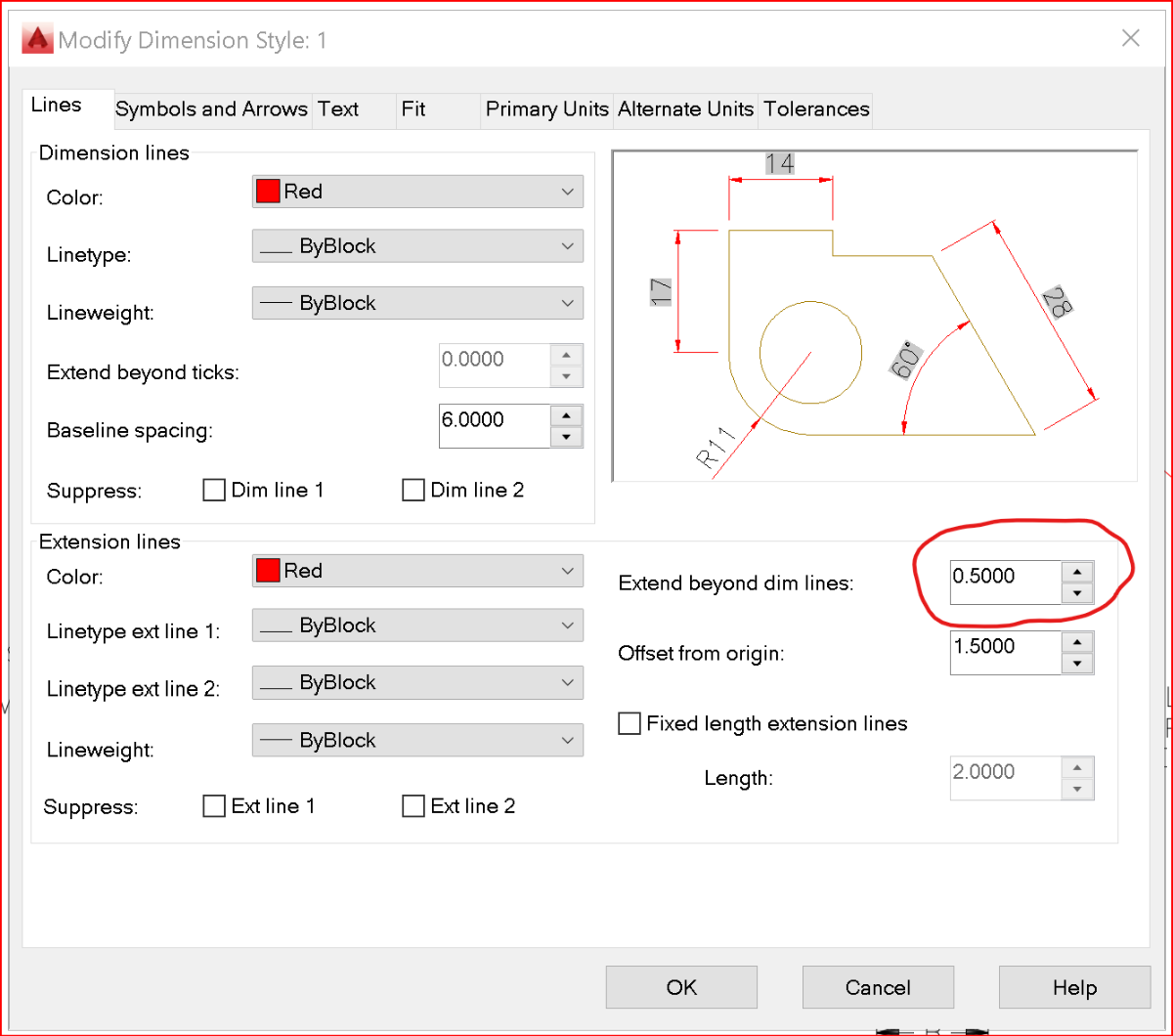The width and height of the screenshot is (1173, 1036).
Task: Click the fixed Length value field
Action: click(1006, 778)
